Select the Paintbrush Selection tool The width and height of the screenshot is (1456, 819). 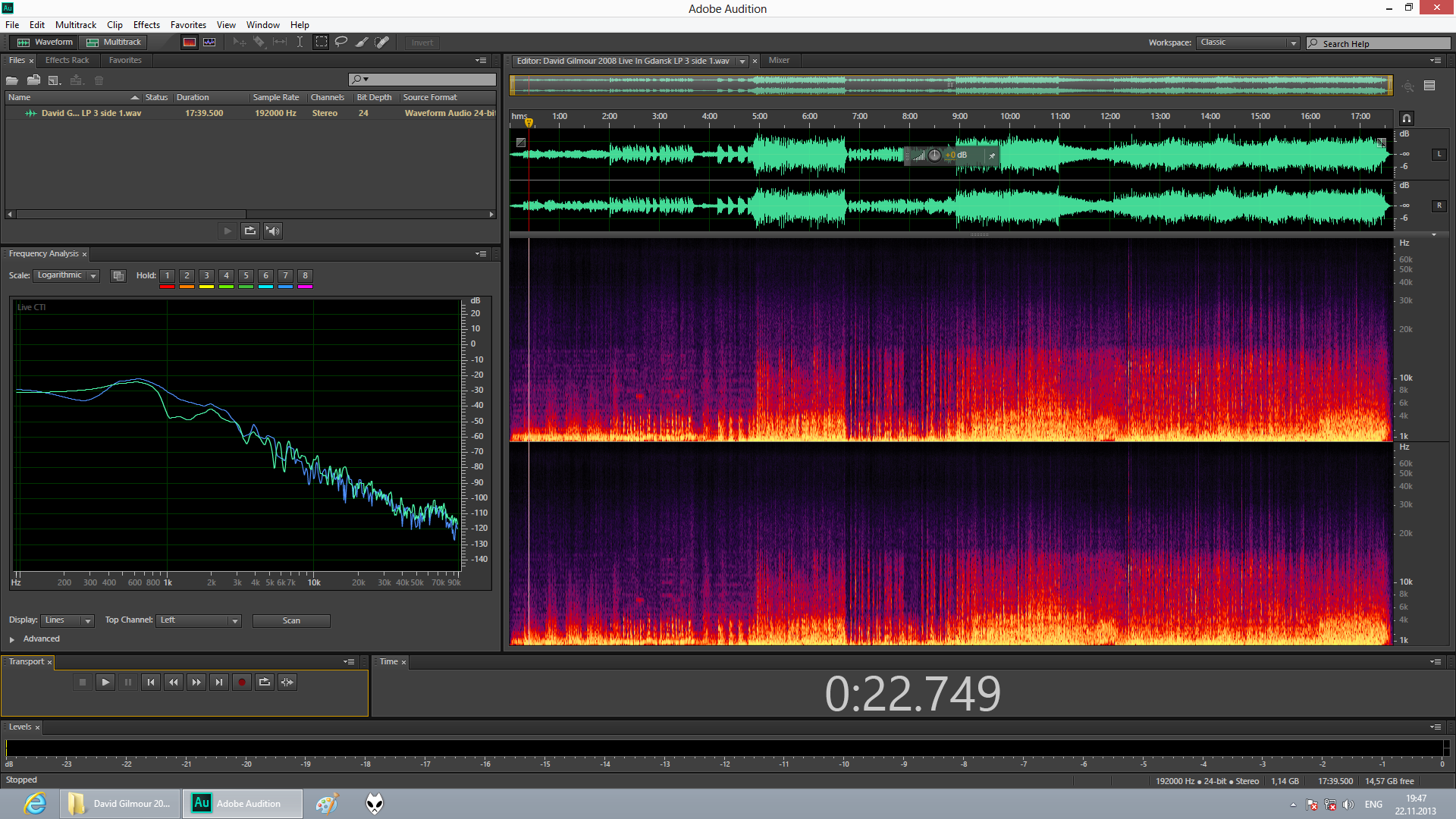(362, 42)
